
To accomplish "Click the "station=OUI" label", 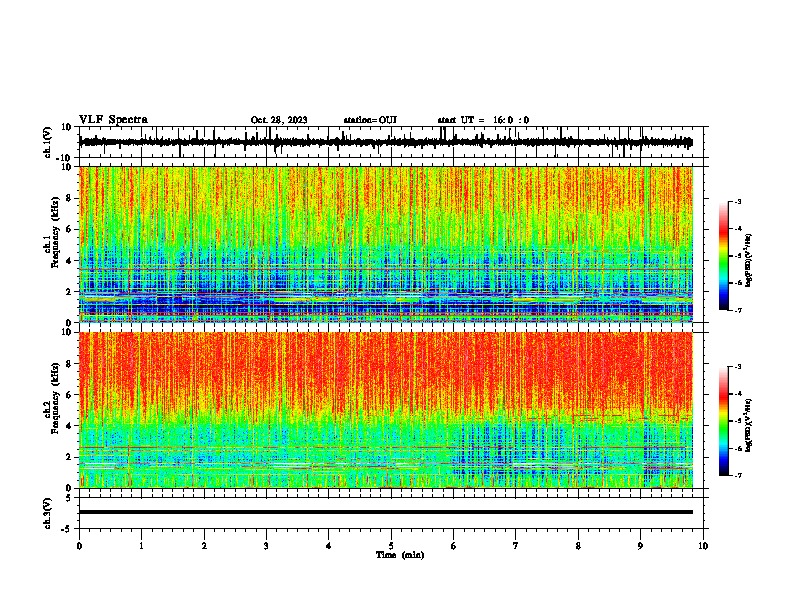I will 370,120.
